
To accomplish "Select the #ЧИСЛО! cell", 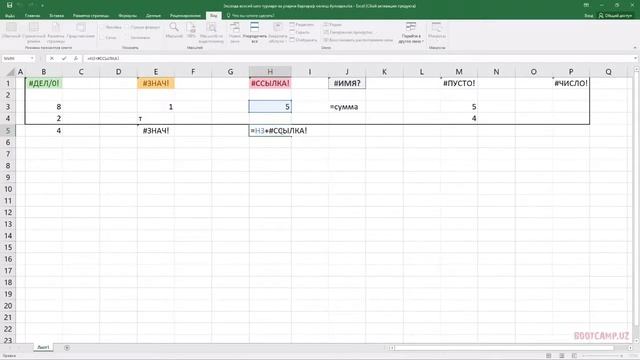I will 571,83.
